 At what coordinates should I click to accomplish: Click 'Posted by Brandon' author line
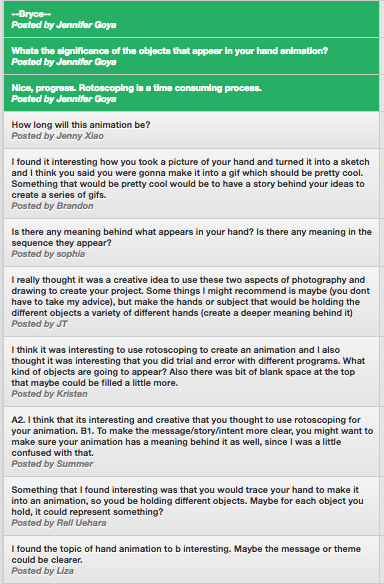click(52, 206)
